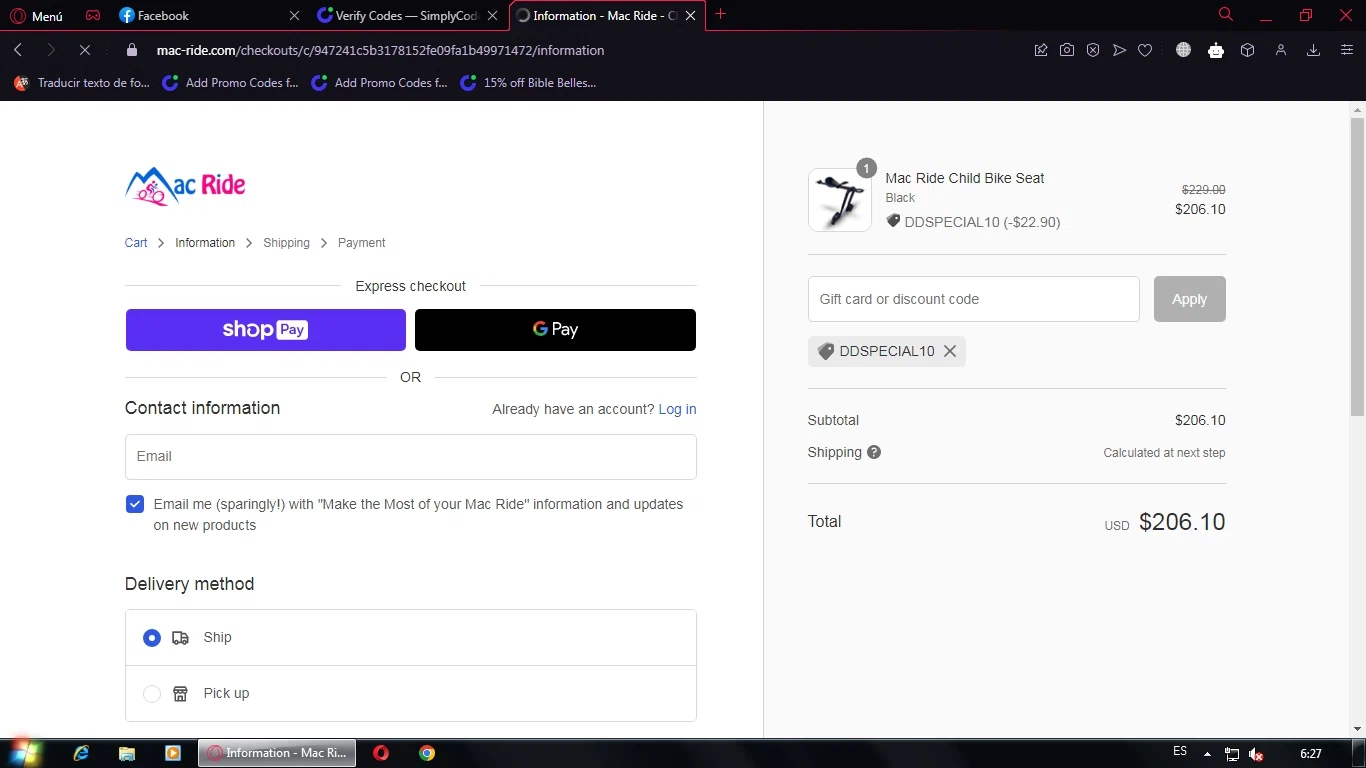The image size is (1366, 768).
Task: Click the $206.10 total amount
Action: pyautogui.click(x=1182, y=522)
